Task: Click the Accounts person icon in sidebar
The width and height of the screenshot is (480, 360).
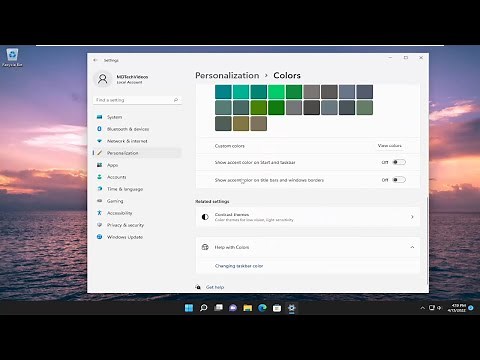Action: coord(99,177)
